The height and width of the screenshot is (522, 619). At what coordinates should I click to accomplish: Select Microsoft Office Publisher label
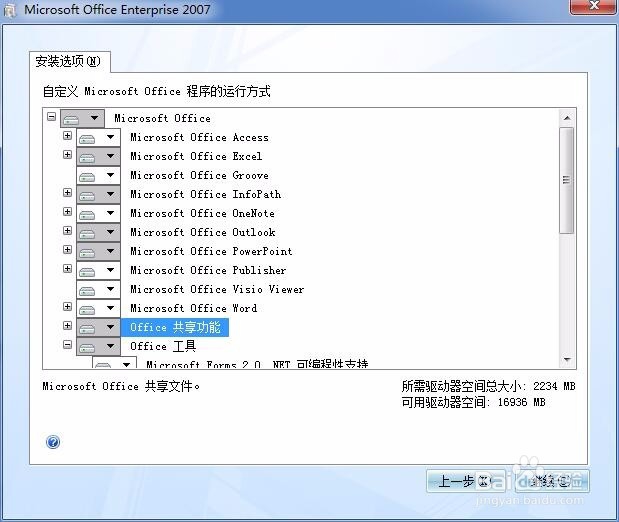208,270
